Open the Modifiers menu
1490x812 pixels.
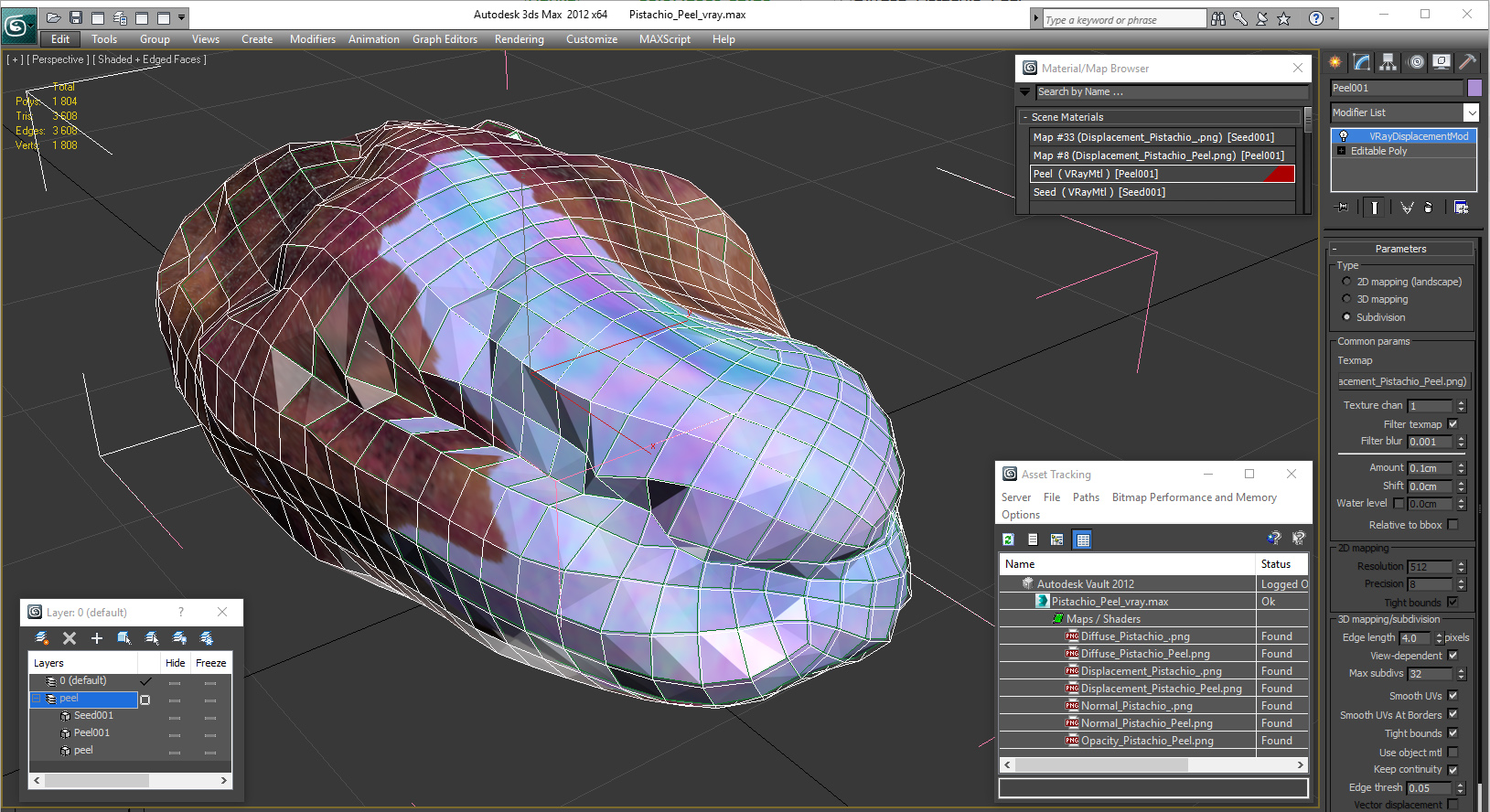(313, 39)
